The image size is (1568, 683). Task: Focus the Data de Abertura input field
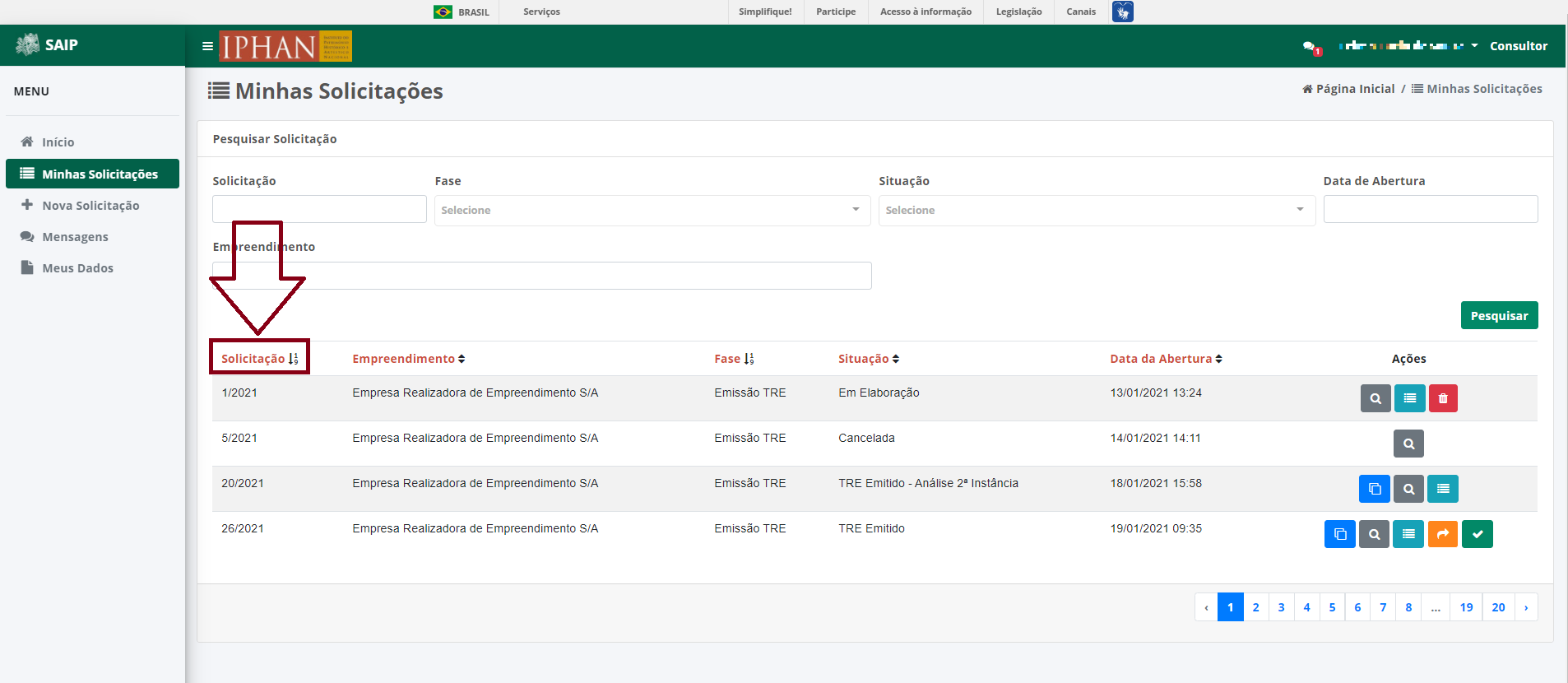pyautogui.click(x=1431, y=209)
